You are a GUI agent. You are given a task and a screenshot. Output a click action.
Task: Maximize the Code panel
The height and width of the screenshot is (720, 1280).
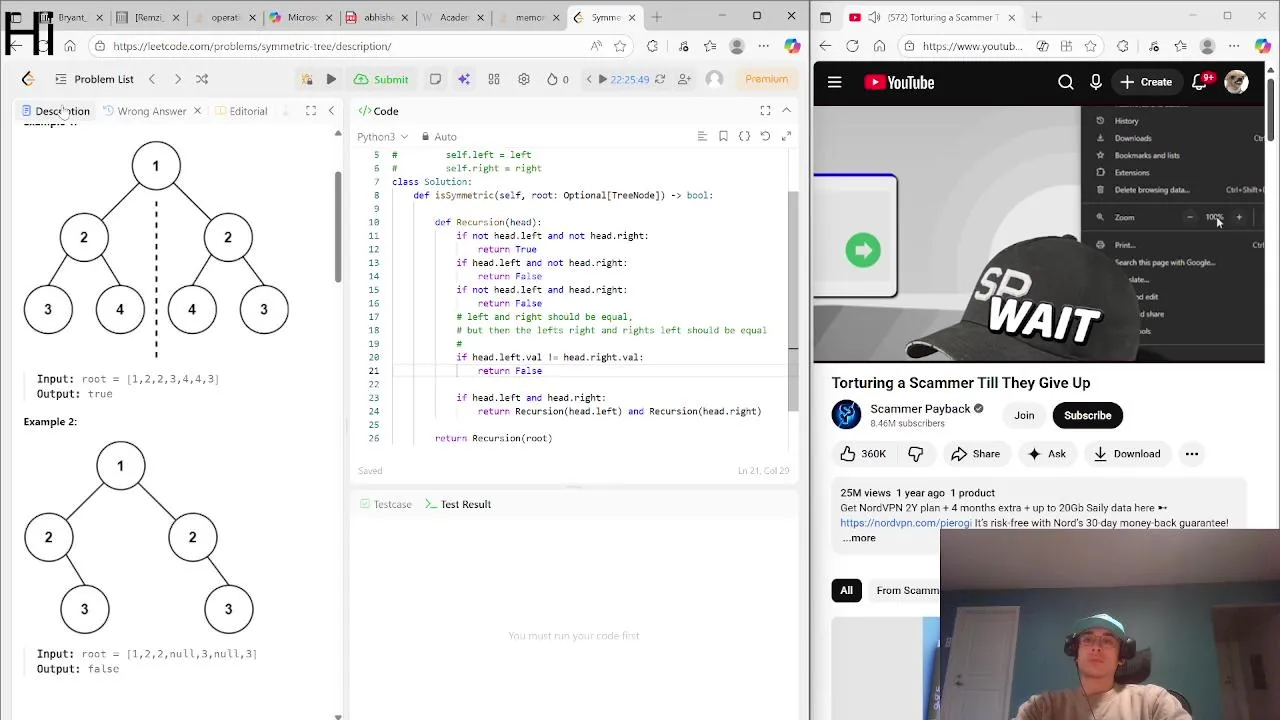765,111
